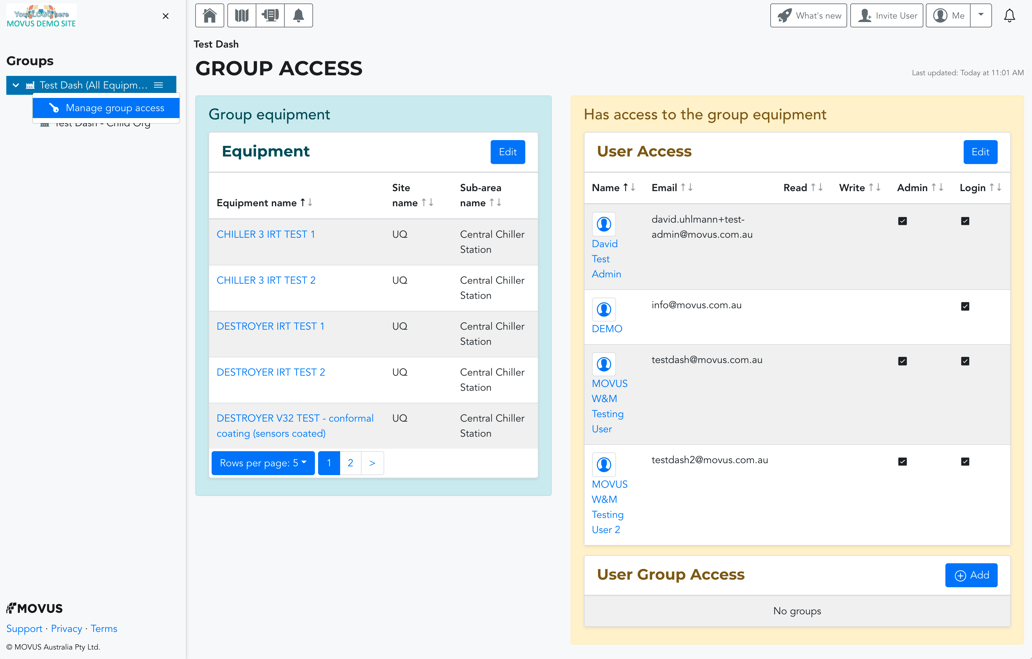
Task: Open the map view toolbar icon
Action: coord(242,15)
